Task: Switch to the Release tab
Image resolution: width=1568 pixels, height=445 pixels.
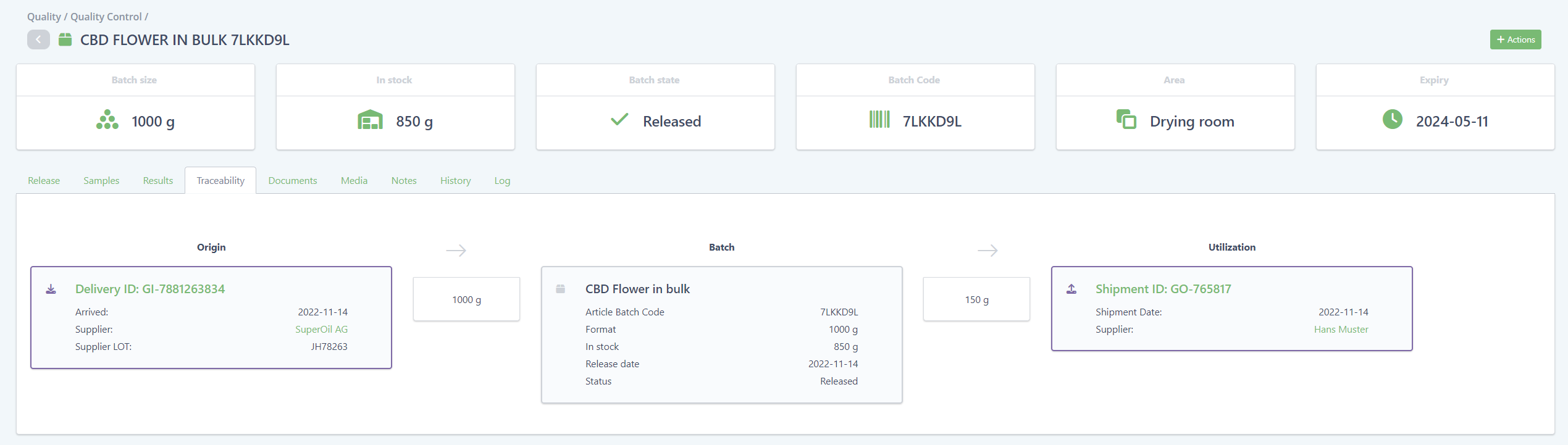Action: click(44, 181)
